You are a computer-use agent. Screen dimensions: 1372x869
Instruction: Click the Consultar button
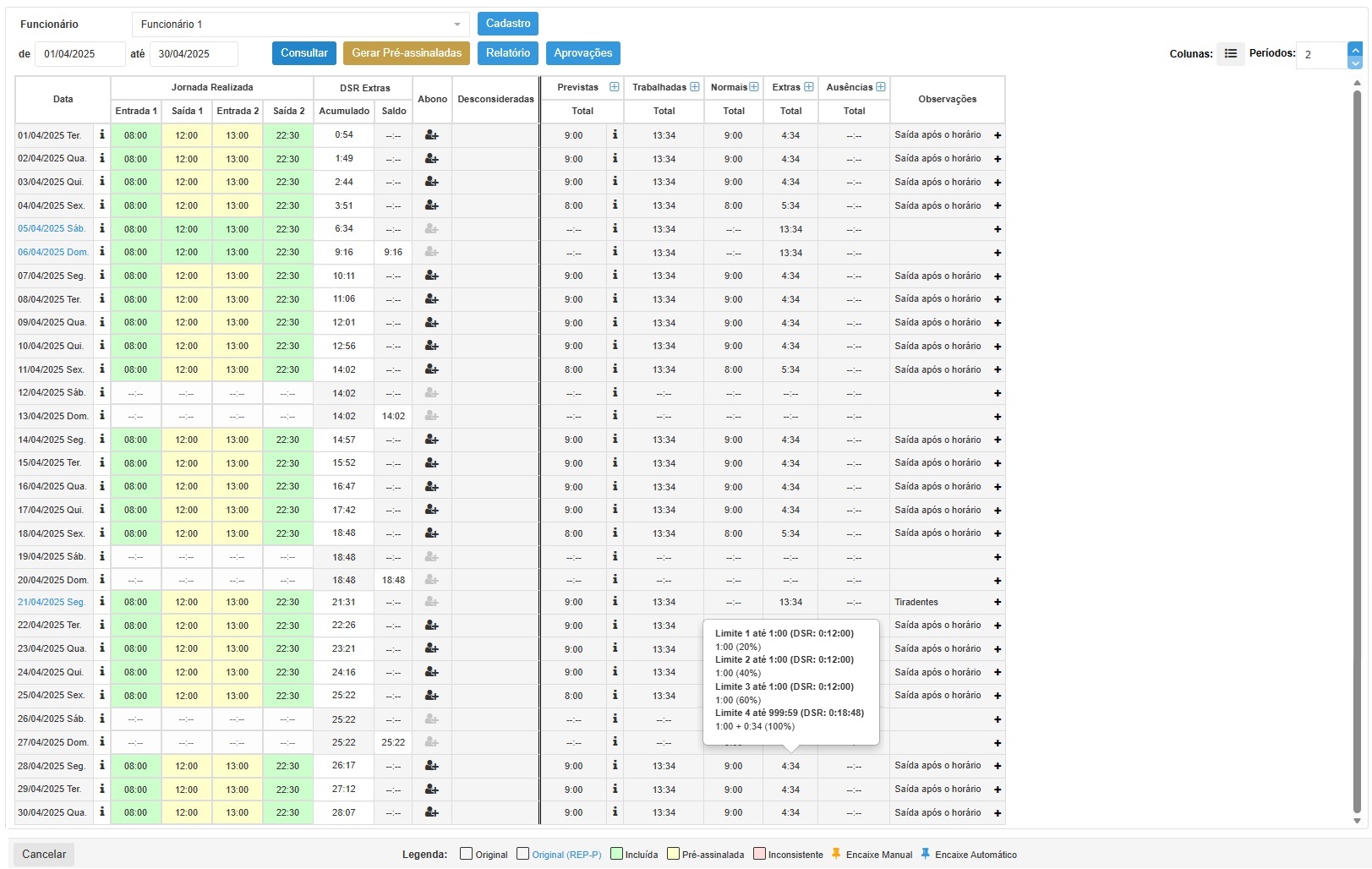(x=304, y=53)
